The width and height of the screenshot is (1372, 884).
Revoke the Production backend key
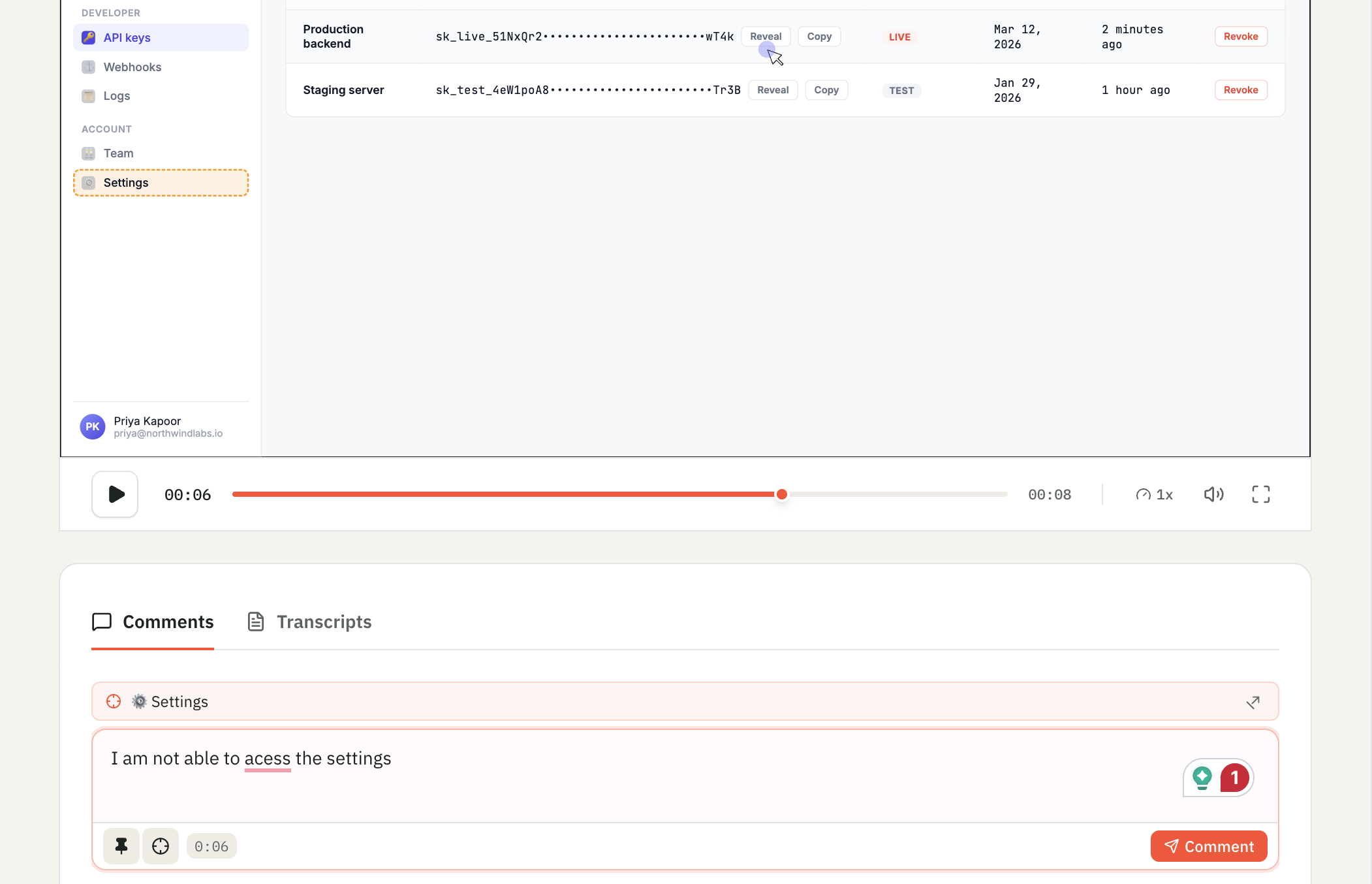point(1241,37)
